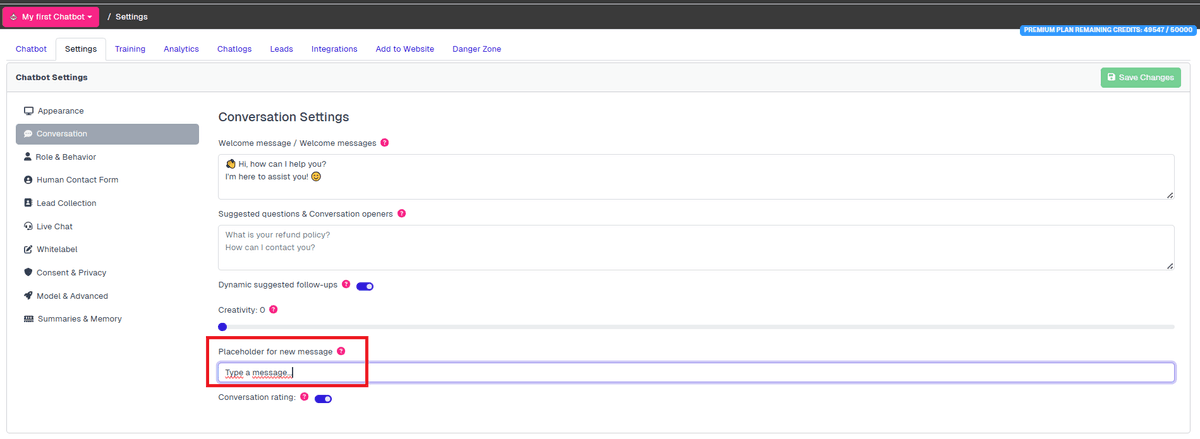
Task: Switch to the Training tab
Action: pos(130,49)
